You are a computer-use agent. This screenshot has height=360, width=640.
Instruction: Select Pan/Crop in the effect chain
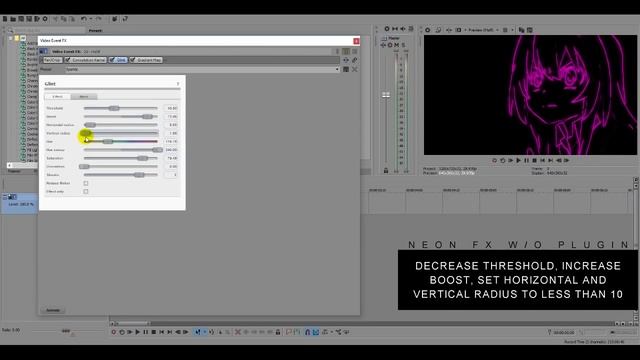click(x=53, y=60)
